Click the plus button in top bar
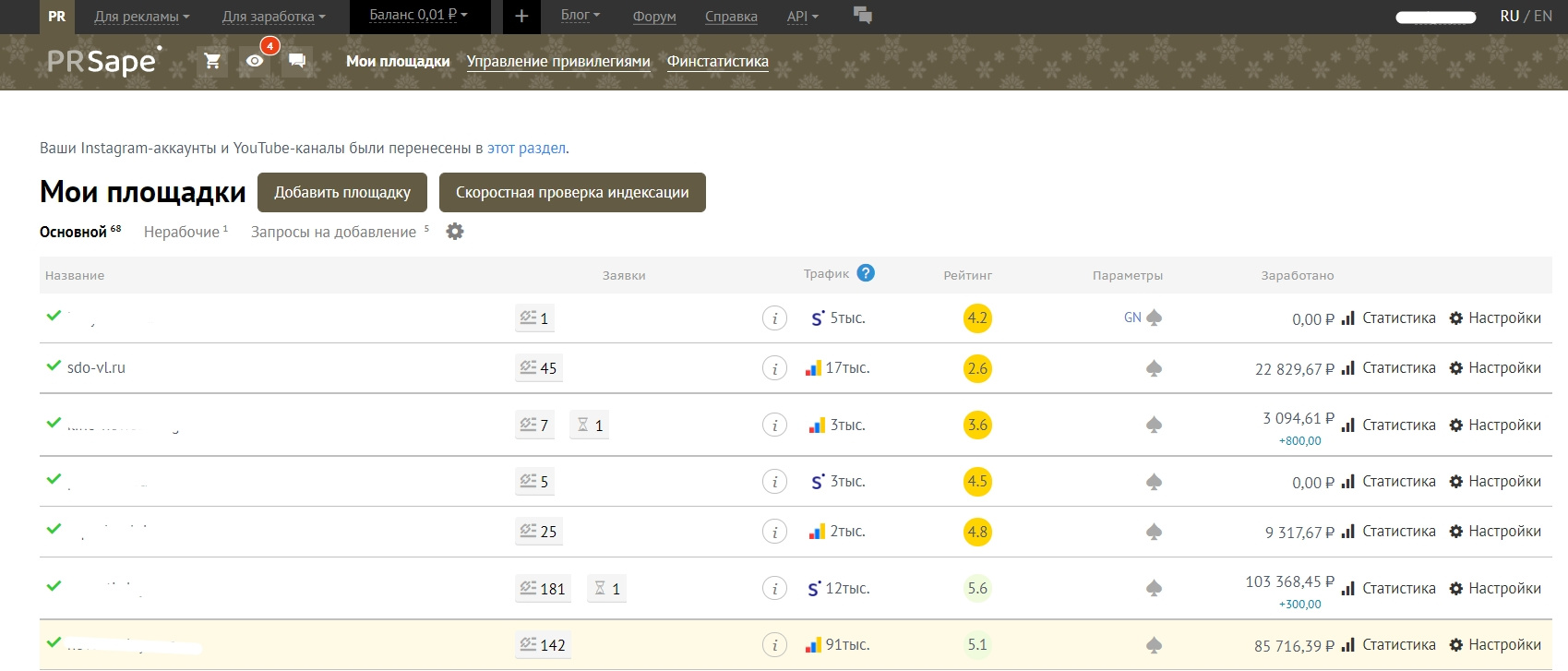Image resolution: width=1568 pixels, height=671 pixels. (x=521, y=16)
